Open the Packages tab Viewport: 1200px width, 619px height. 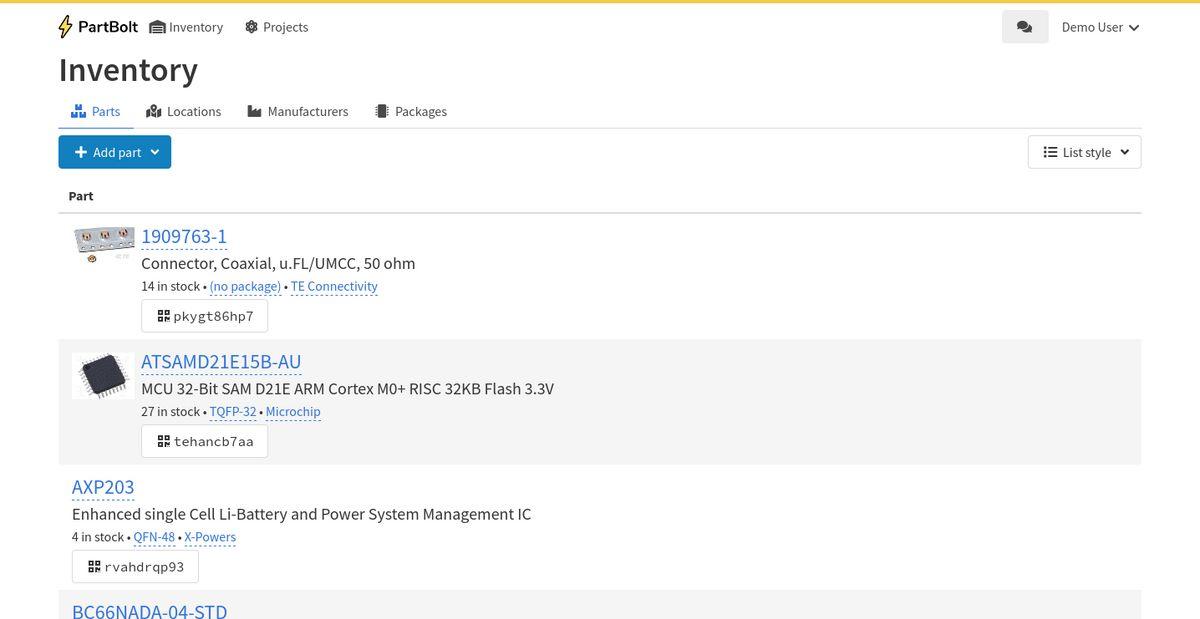click(410, 111)
